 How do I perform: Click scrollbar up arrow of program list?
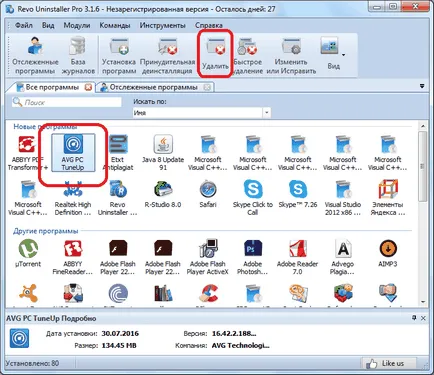[x=423, y=127]
